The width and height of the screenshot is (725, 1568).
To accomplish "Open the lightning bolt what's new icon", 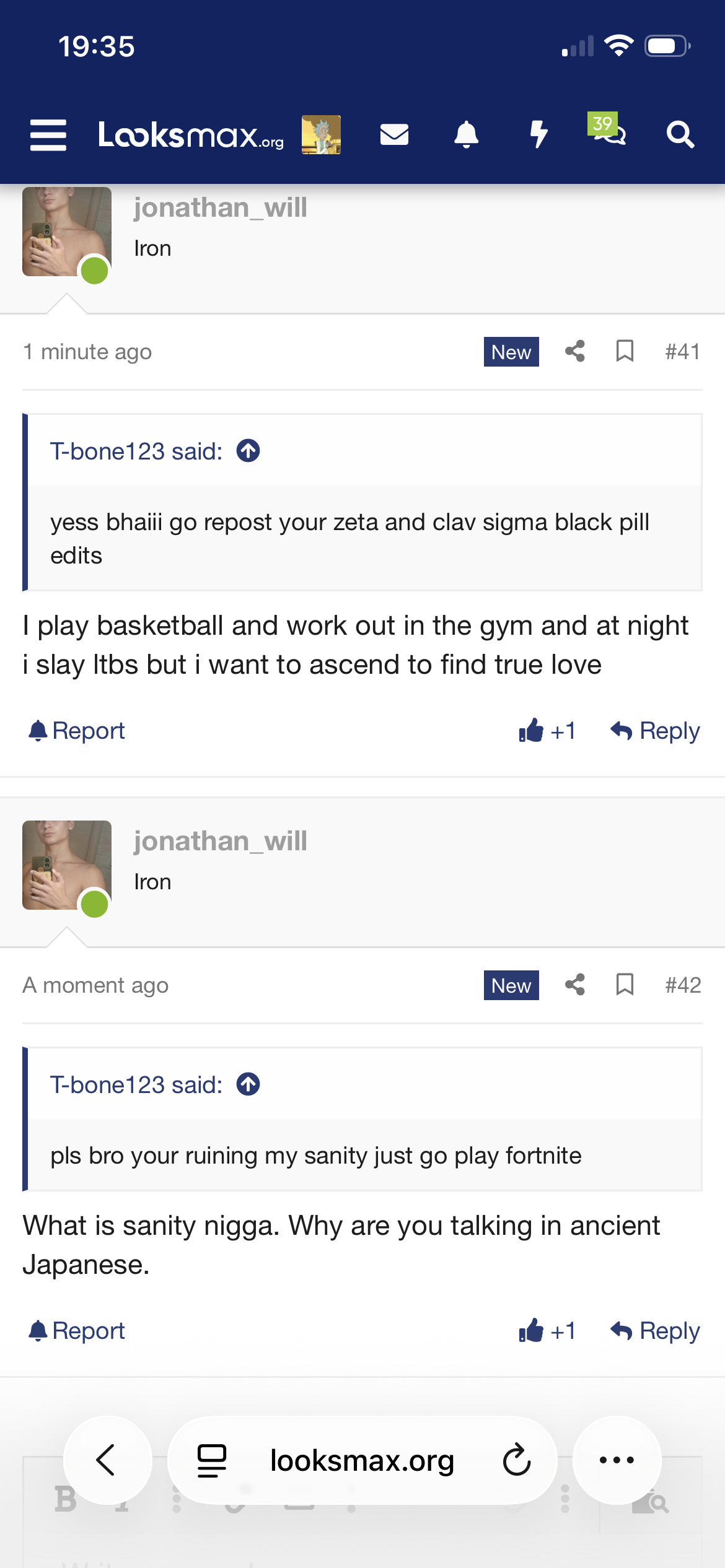I will coord(538,134).
